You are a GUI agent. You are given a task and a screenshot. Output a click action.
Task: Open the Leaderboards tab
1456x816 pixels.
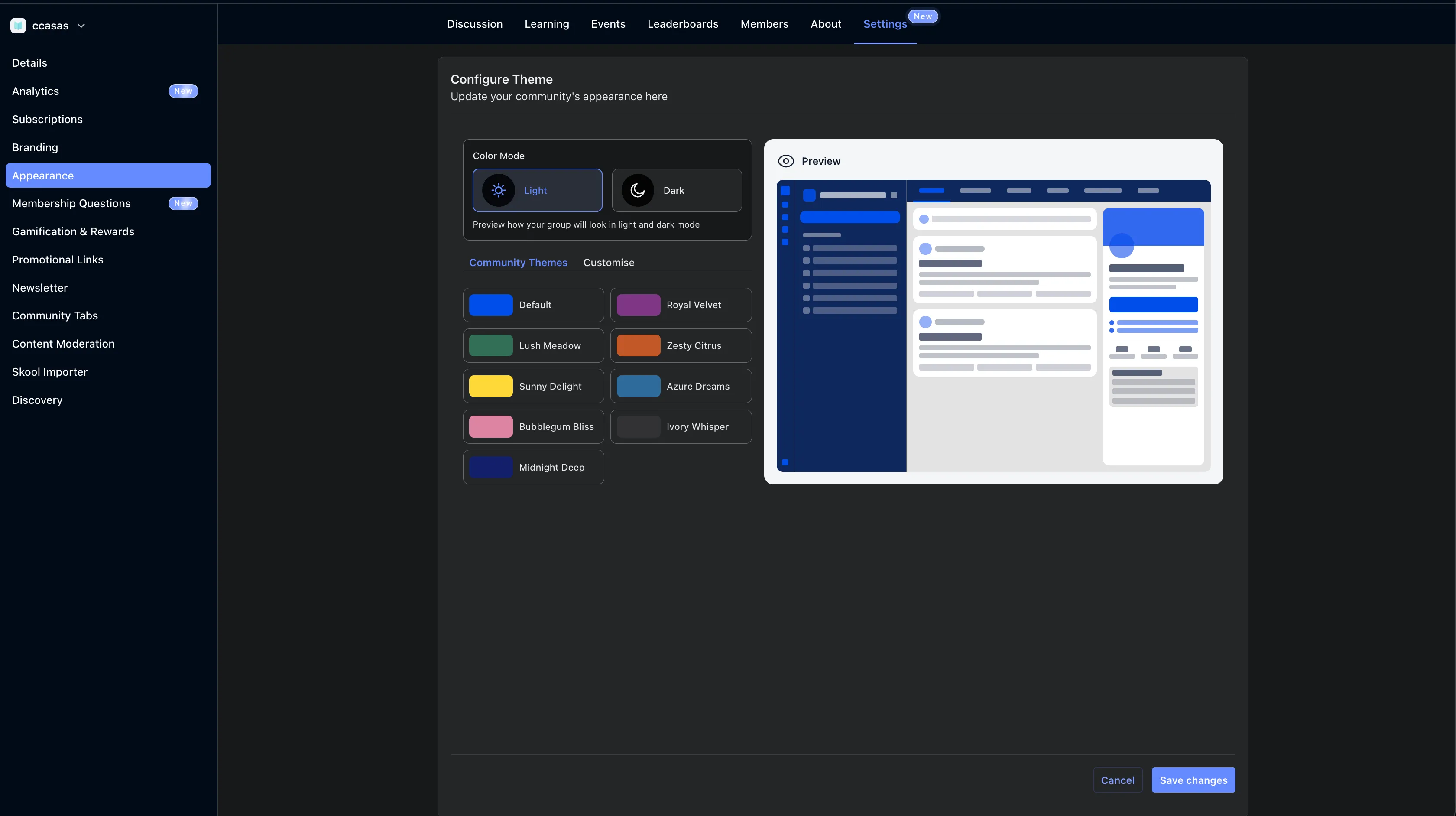(682, 24)
